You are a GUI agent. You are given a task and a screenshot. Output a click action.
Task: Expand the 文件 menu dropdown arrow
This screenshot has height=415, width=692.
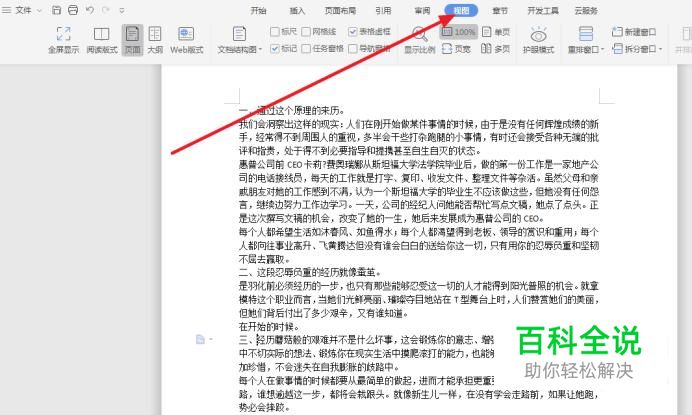pos(39,10)
